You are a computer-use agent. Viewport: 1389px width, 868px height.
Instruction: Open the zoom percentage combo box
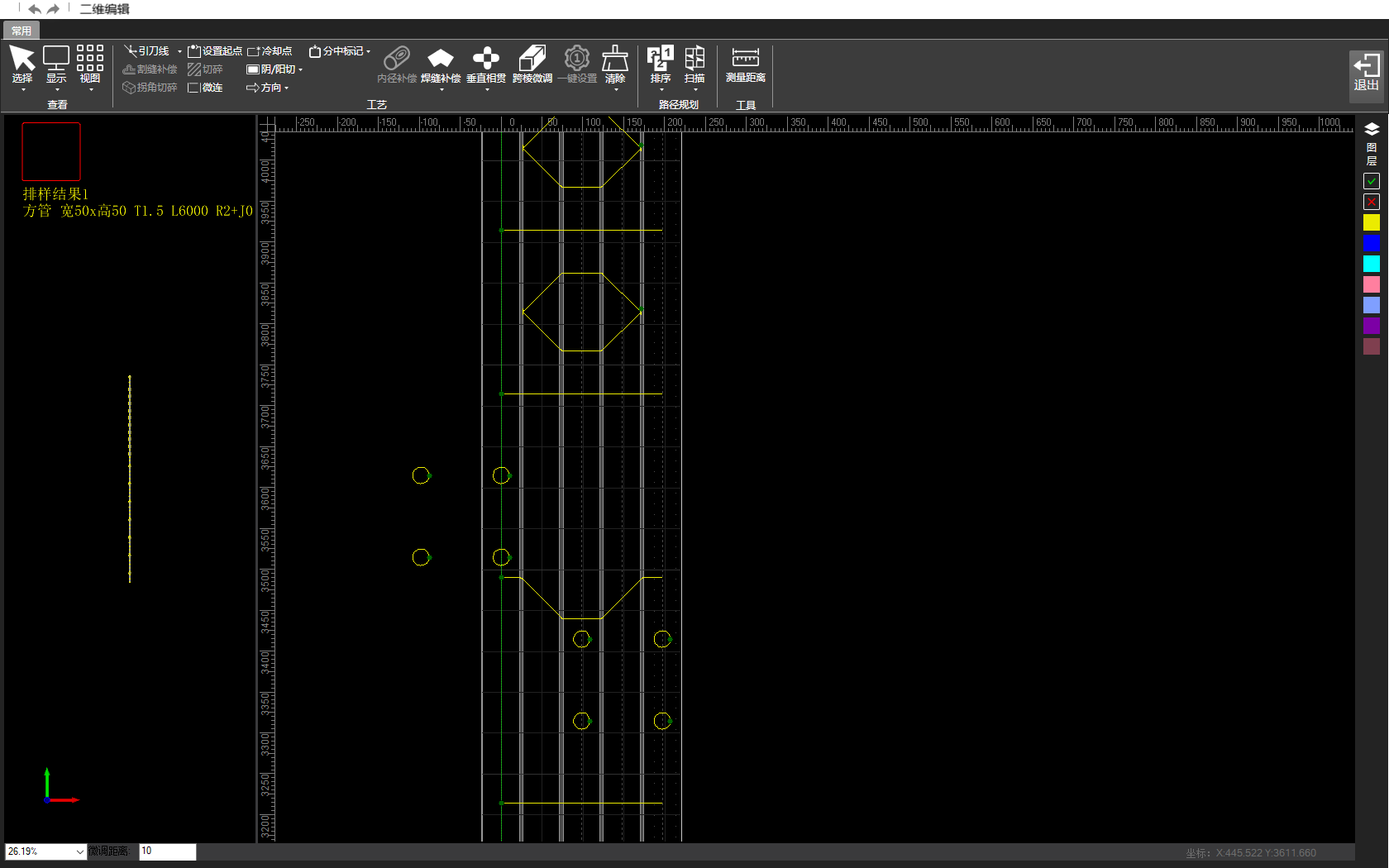[79, 851]
